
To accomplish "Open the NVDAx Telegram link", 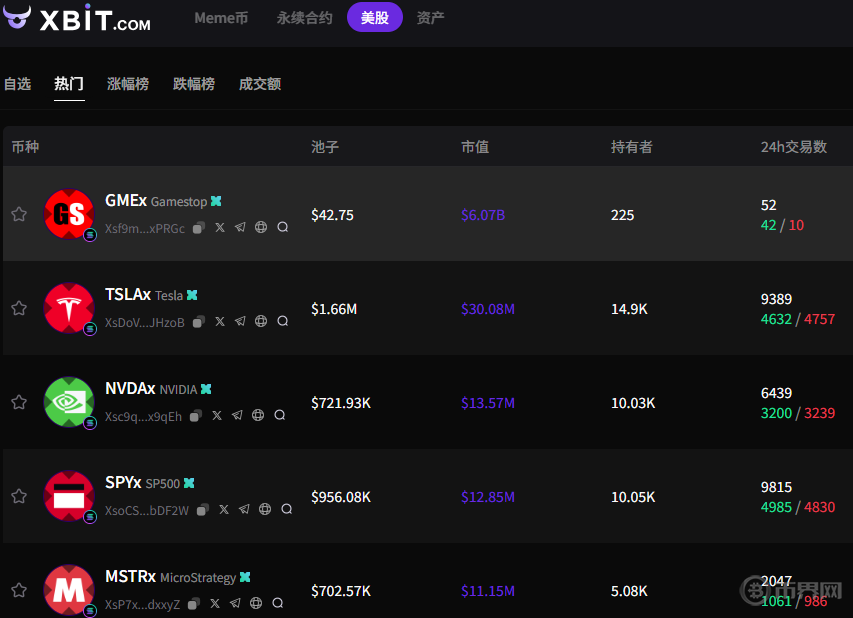I will tap(237, 416).
